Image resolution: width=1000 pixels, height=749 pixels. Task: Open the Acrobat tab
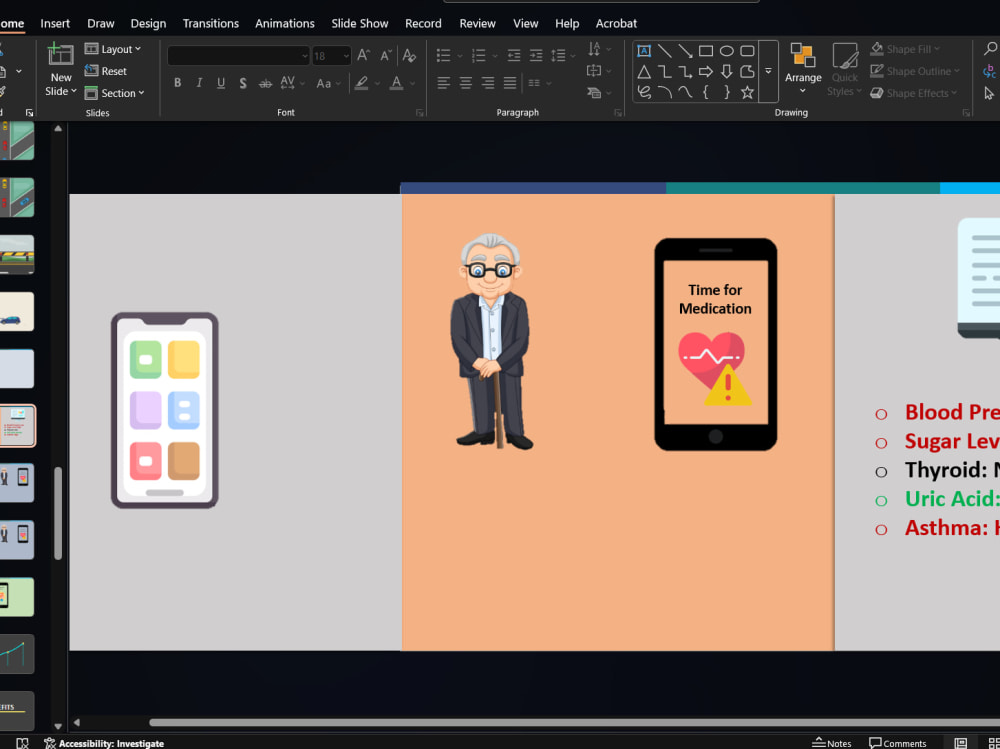(616, 24)
